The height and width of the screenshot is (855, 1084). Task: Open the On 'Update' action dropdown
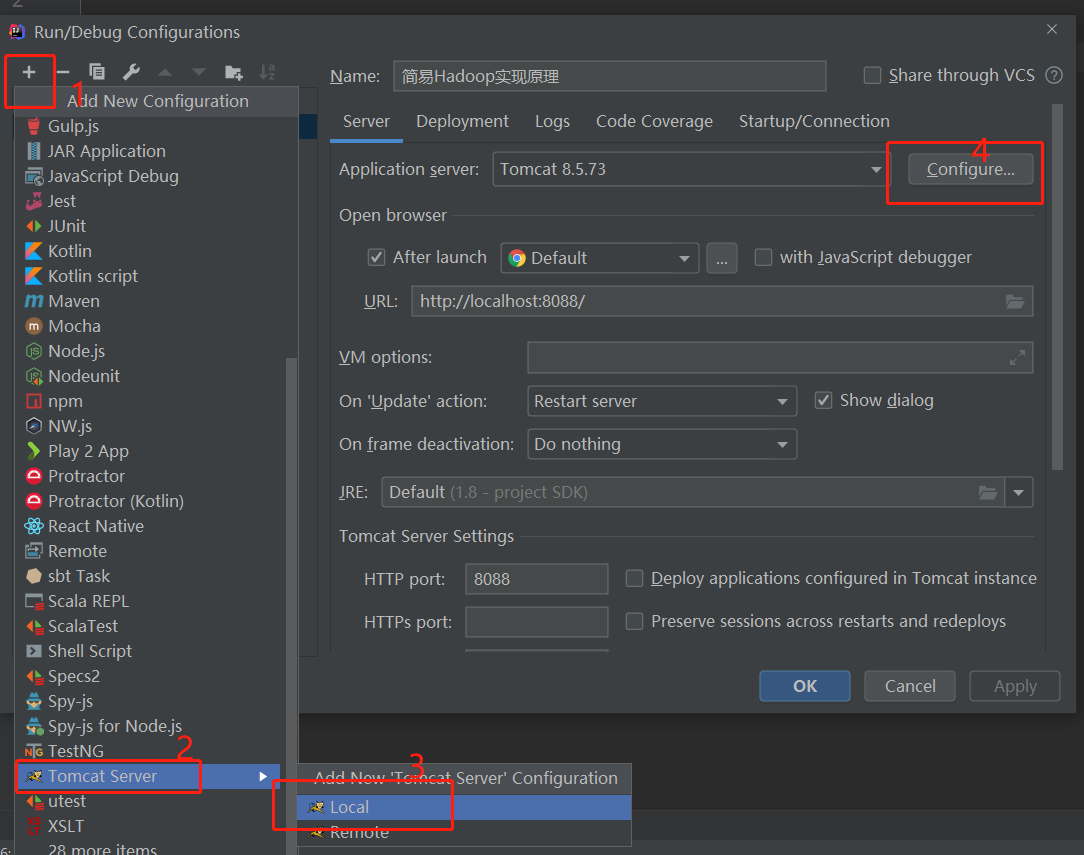point(662,401)
